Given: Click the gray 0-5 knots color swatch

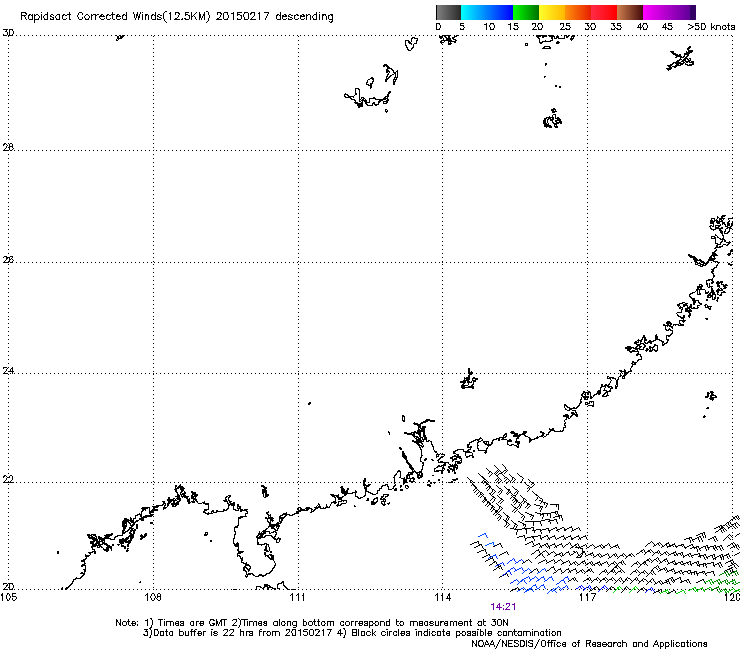Looking at the screenshot, I should tap(448, 12).
